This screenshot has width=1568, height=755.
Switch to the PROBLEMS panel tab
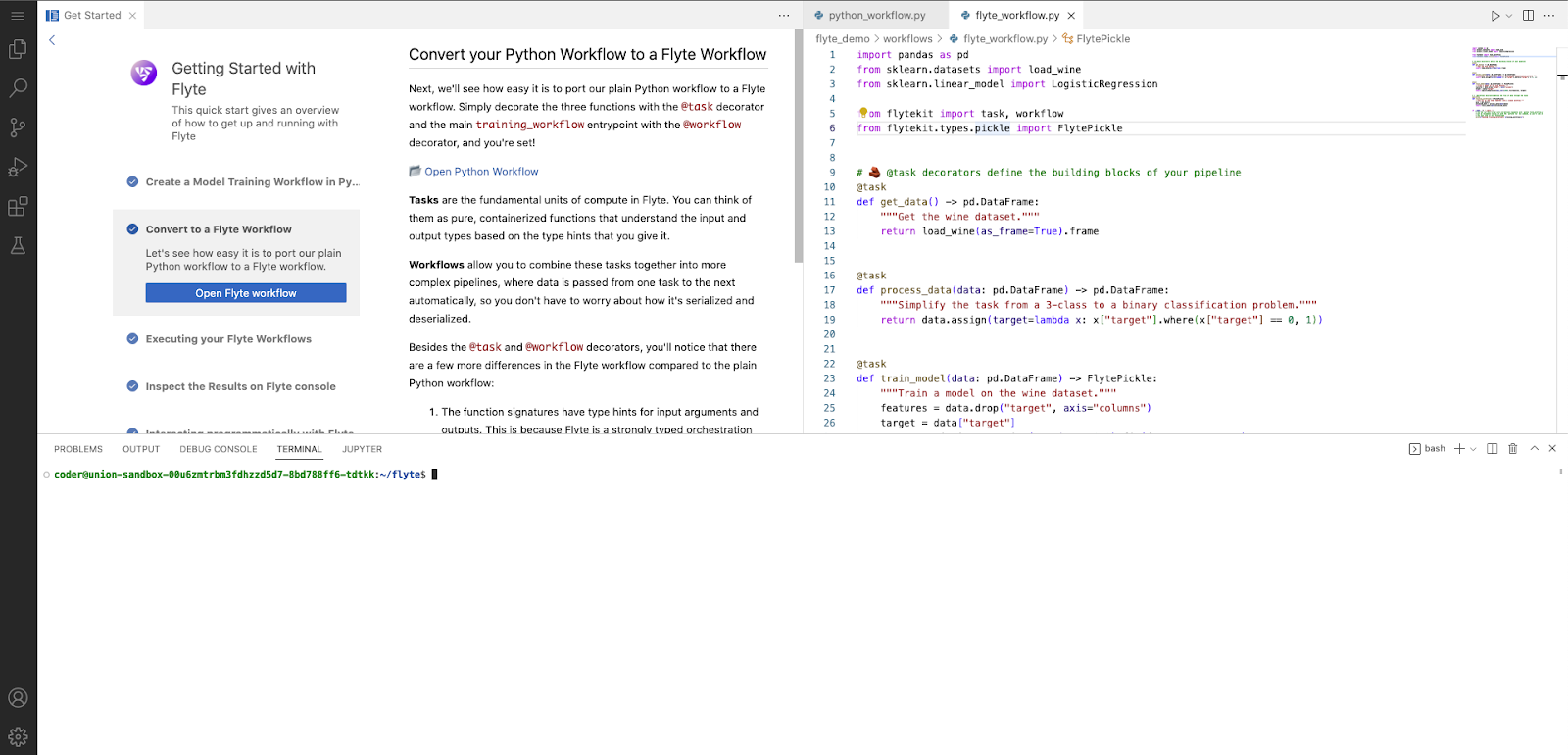78,449
